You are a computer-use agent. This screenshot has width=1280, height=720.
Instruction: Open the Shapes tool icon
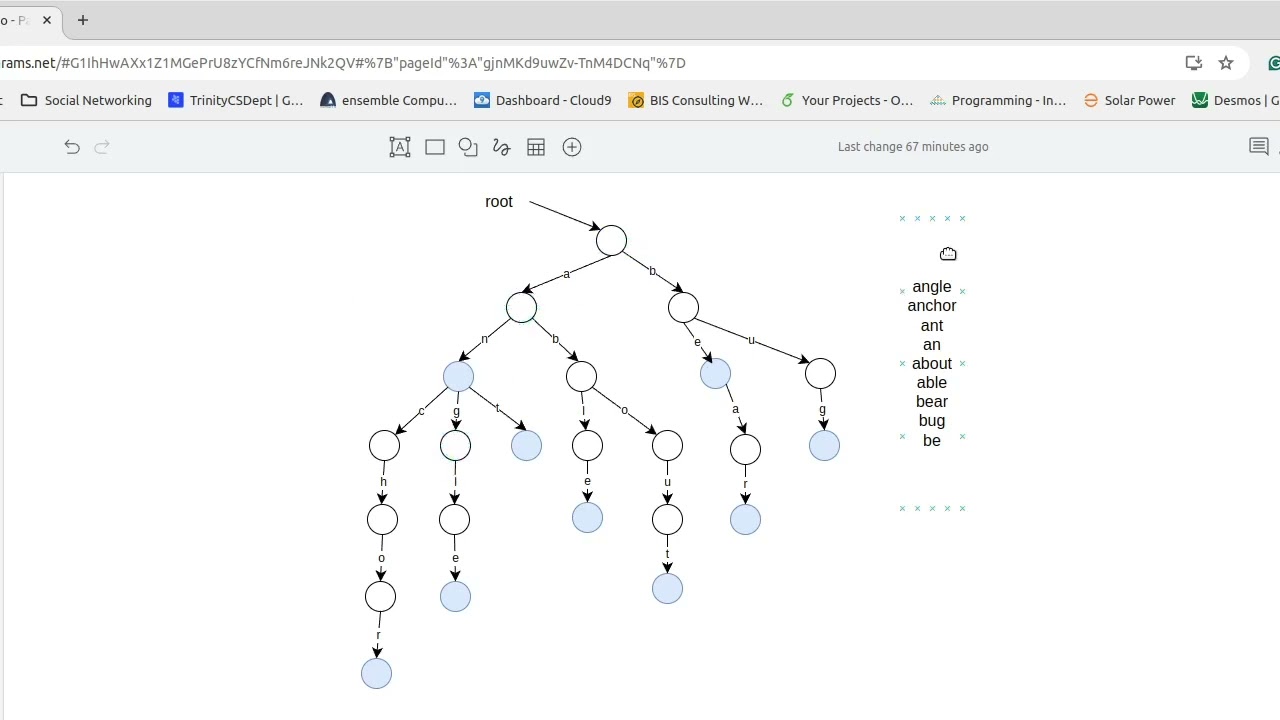coord(468,147)
